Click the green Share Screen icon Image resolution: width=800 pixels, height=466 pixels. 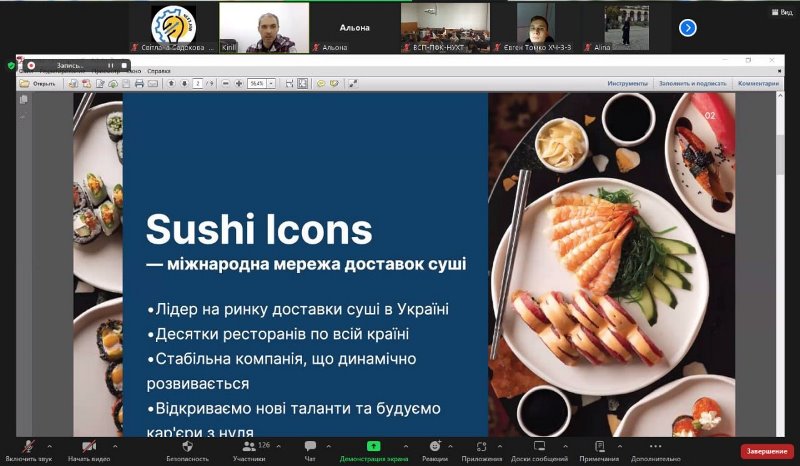pos(373,447)
